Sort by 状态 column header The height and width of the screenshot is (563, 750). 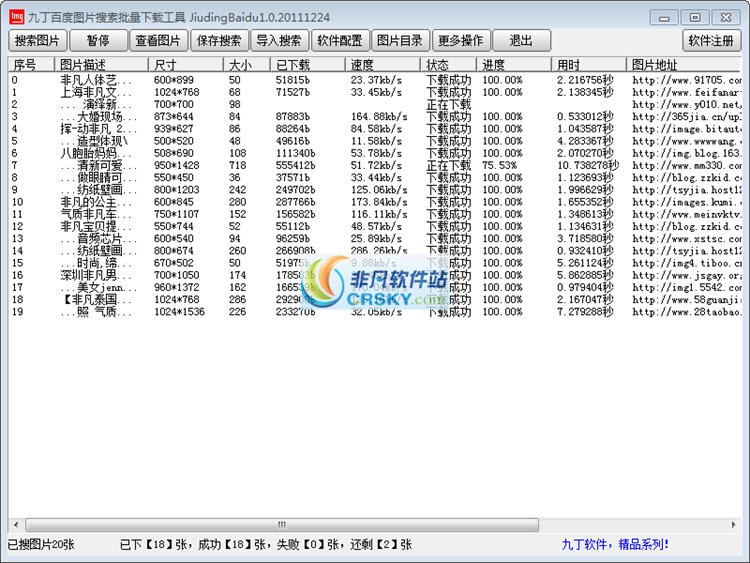point(448,64)
